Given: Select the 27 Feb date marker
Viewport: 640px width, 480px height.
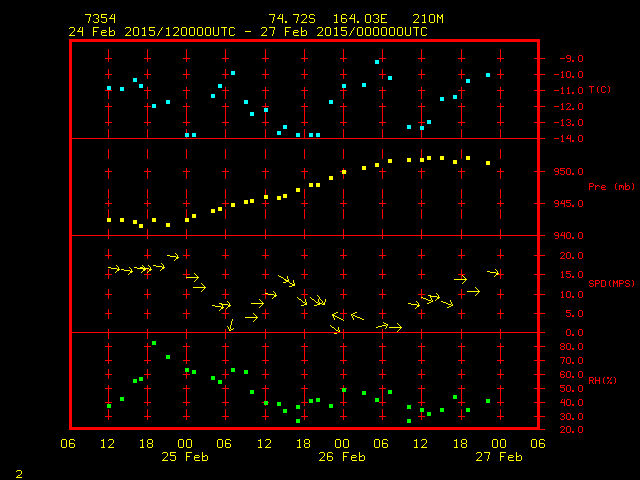Looking at the screenshot, I should (x=498, y=457).
